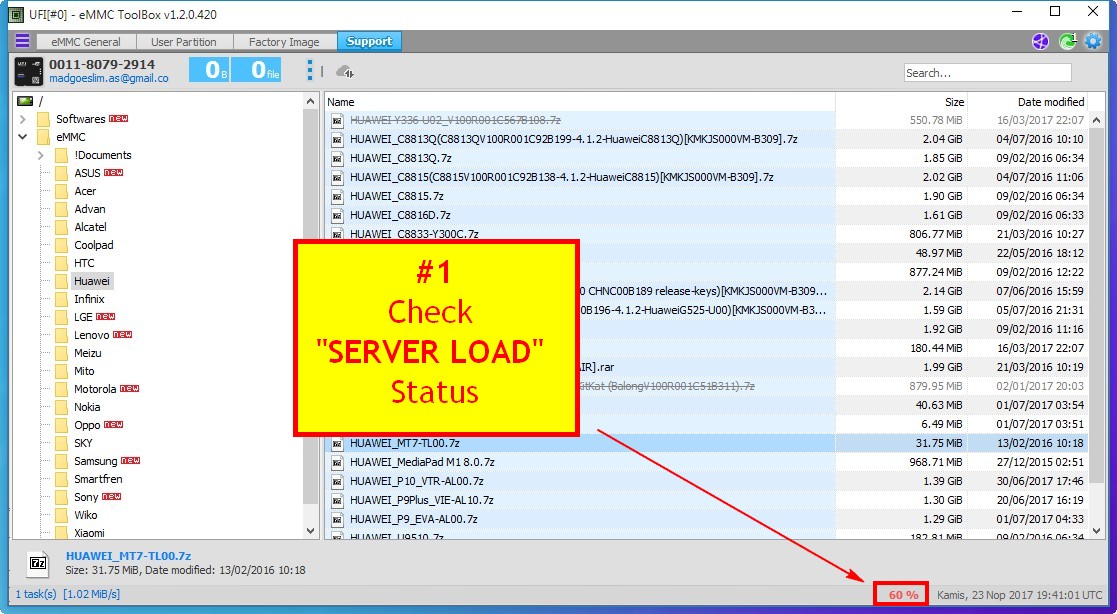
Task: Click the UFI box device icon
Action: click(x=29, y=71)
